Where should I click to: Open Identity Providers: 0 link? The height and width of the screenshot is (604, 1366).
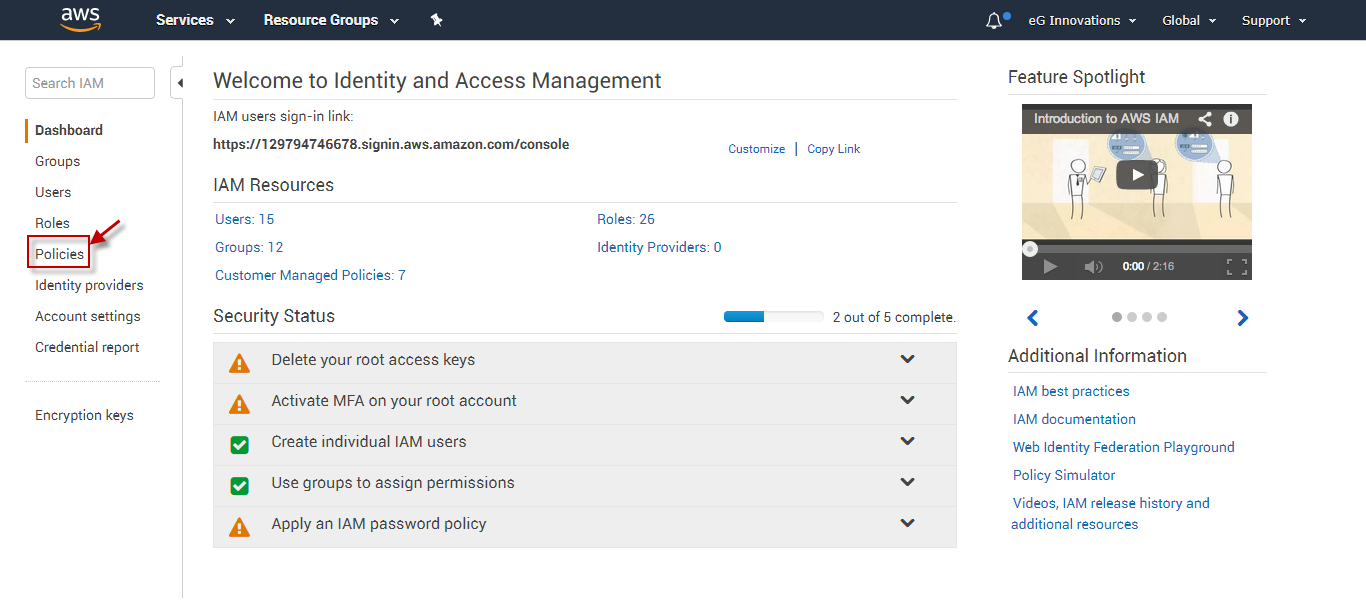click(x=659, y=247)
